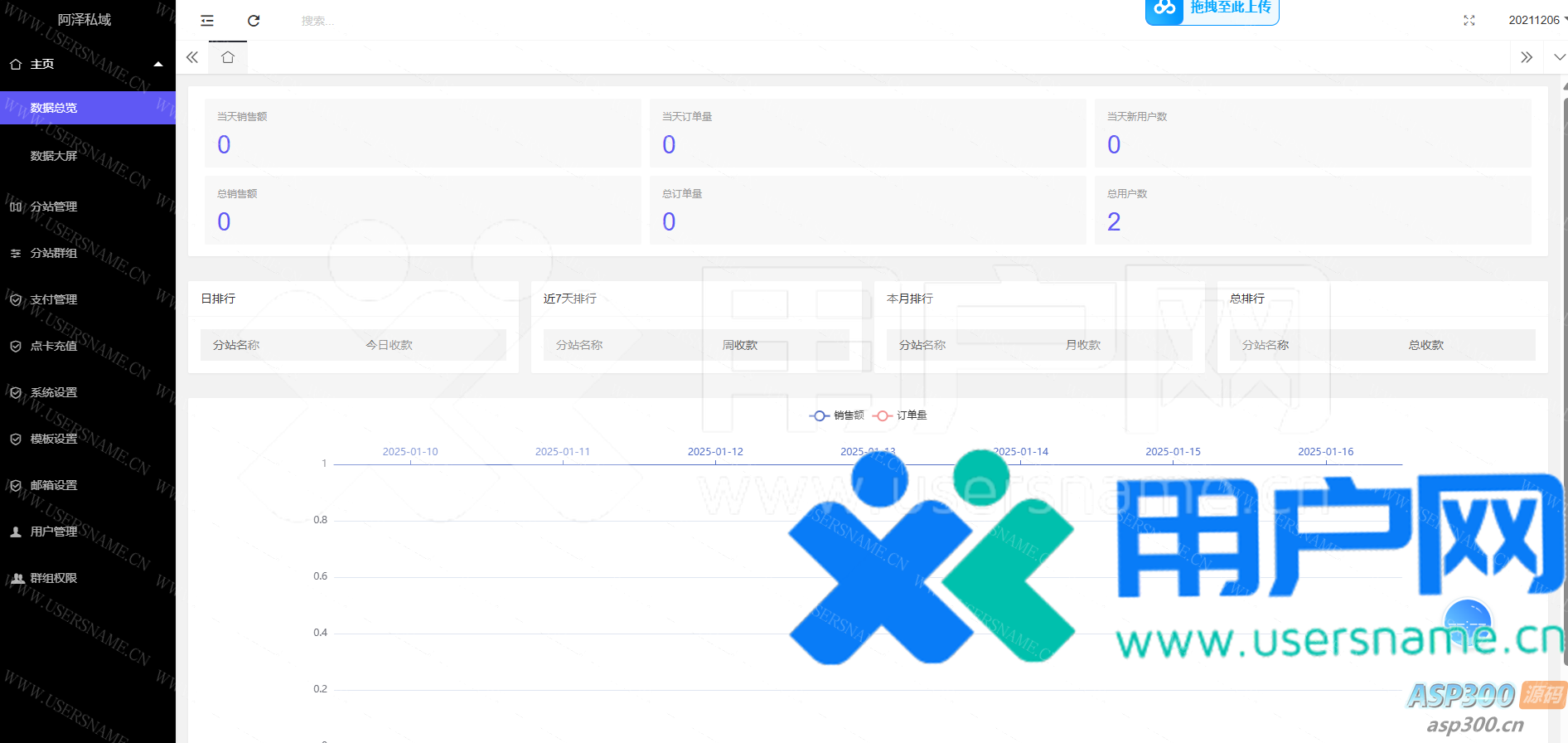1568x743 pixels.
Task: Toggle the 订单量 series in chart legend
Action: pos(901,415)
